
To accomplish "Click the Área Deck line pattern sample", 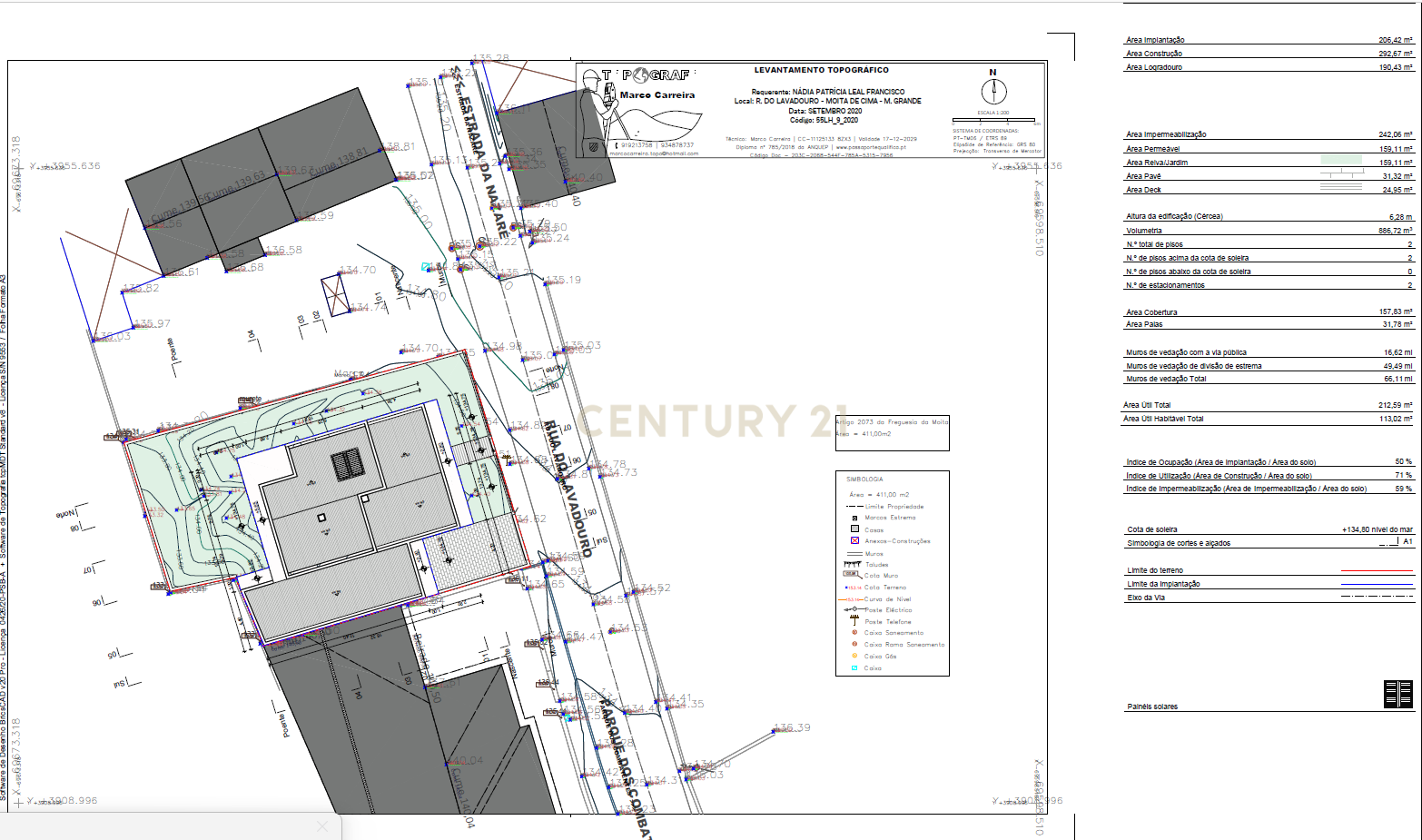I will (x=1341, y=188).
